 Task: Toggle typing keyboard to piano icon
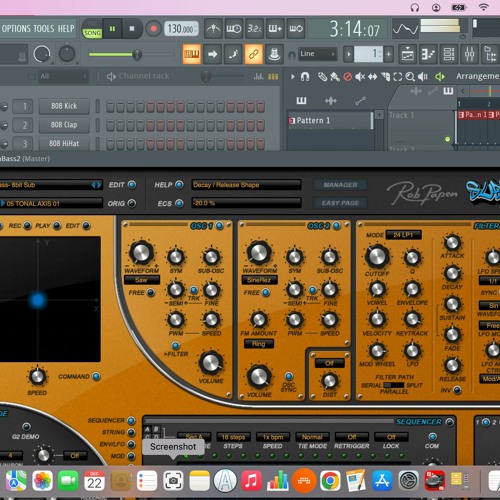click(x=192, y=54)
